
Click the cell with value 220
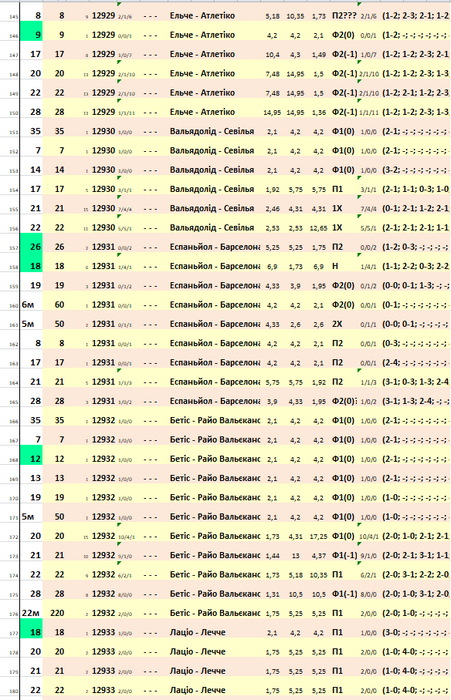point(57,613)
